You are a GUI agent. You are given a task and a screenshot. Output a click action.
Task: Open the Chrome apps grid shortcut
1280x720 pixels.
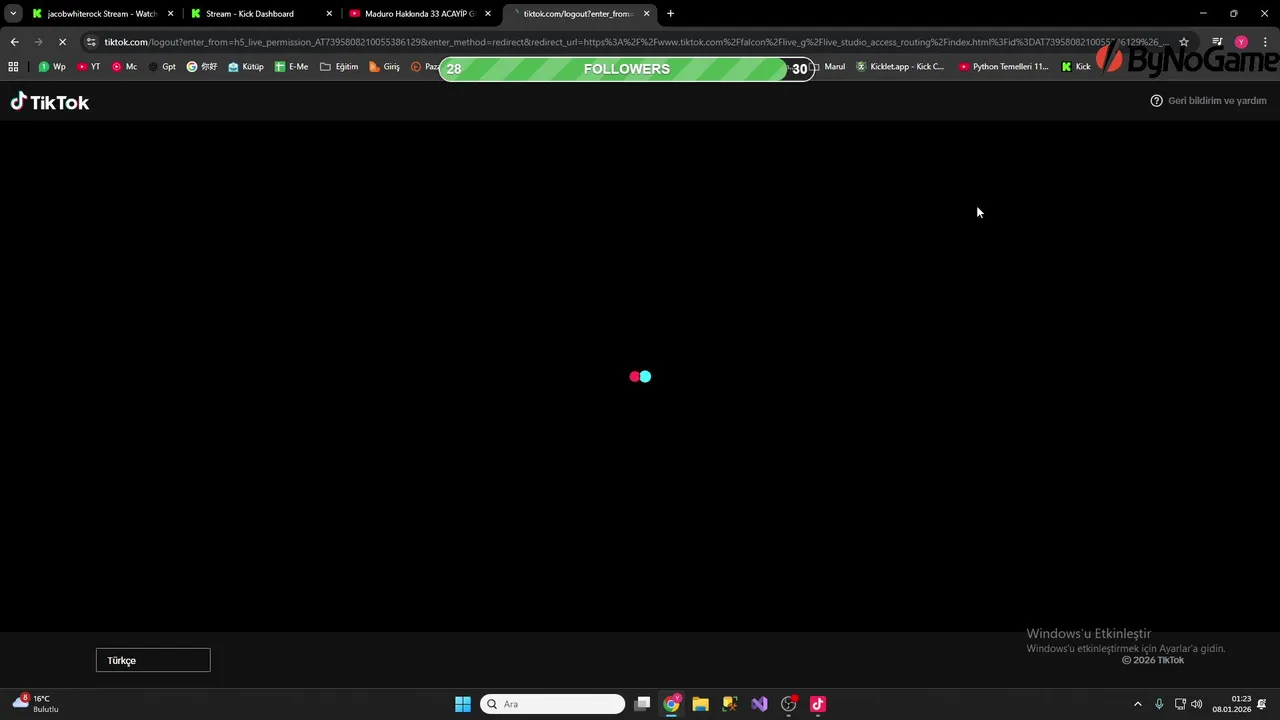[13, 67]
